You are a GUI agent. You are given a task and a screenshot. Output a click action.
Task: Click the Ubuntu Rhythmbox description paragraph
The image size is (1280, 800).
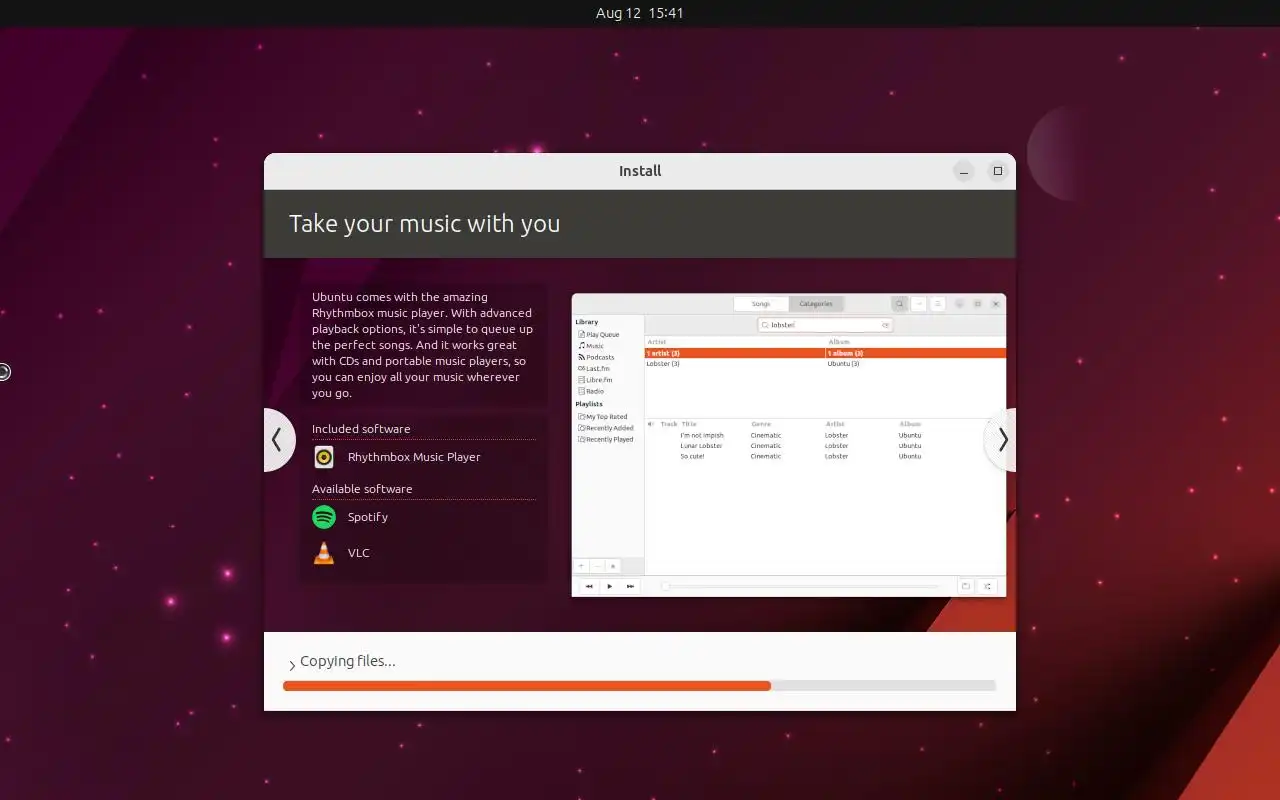click(422, 345)
